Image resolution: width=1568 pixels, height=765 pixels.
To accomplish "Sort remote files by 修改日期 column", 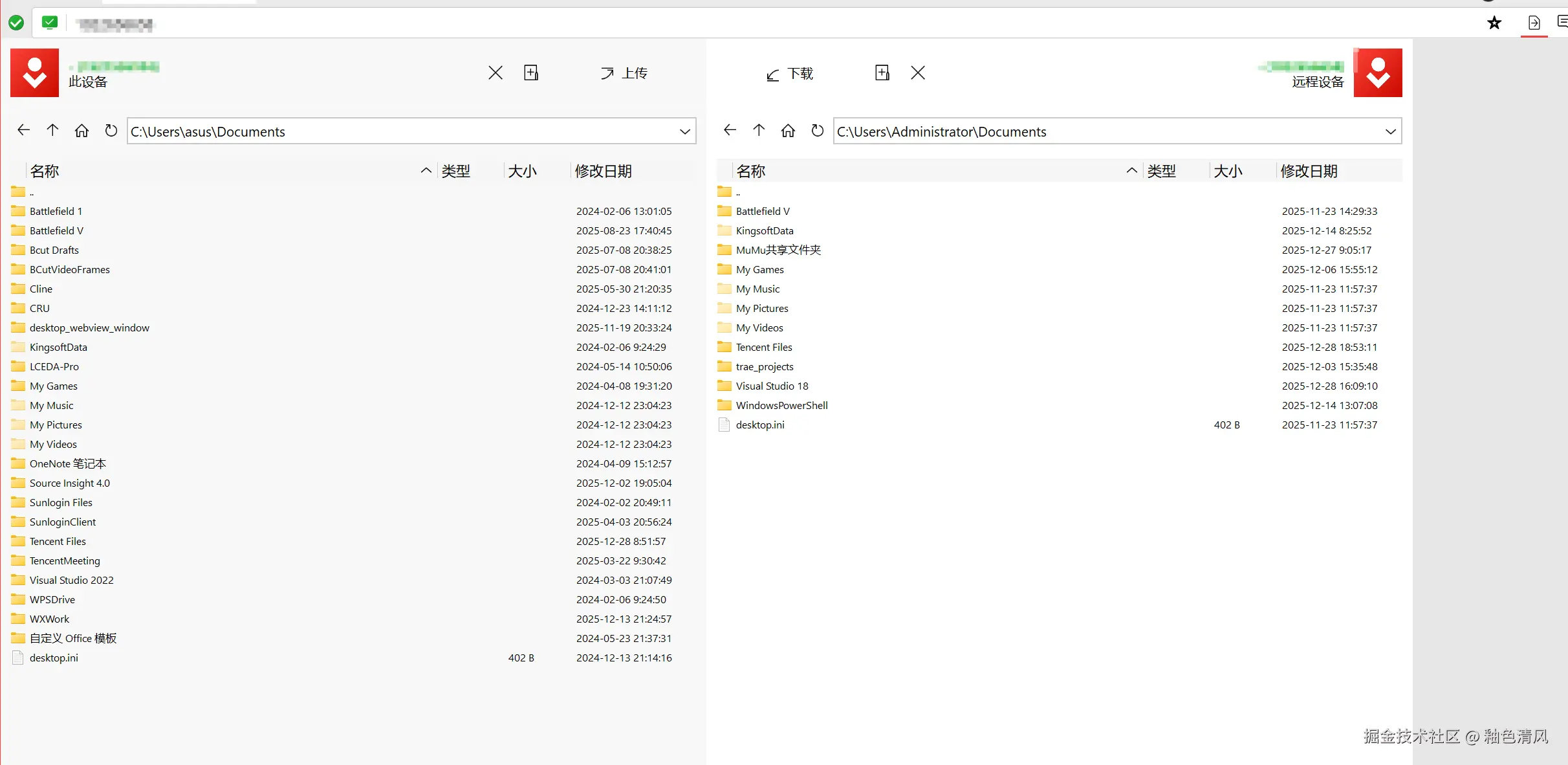I will tap(1309, 171).
